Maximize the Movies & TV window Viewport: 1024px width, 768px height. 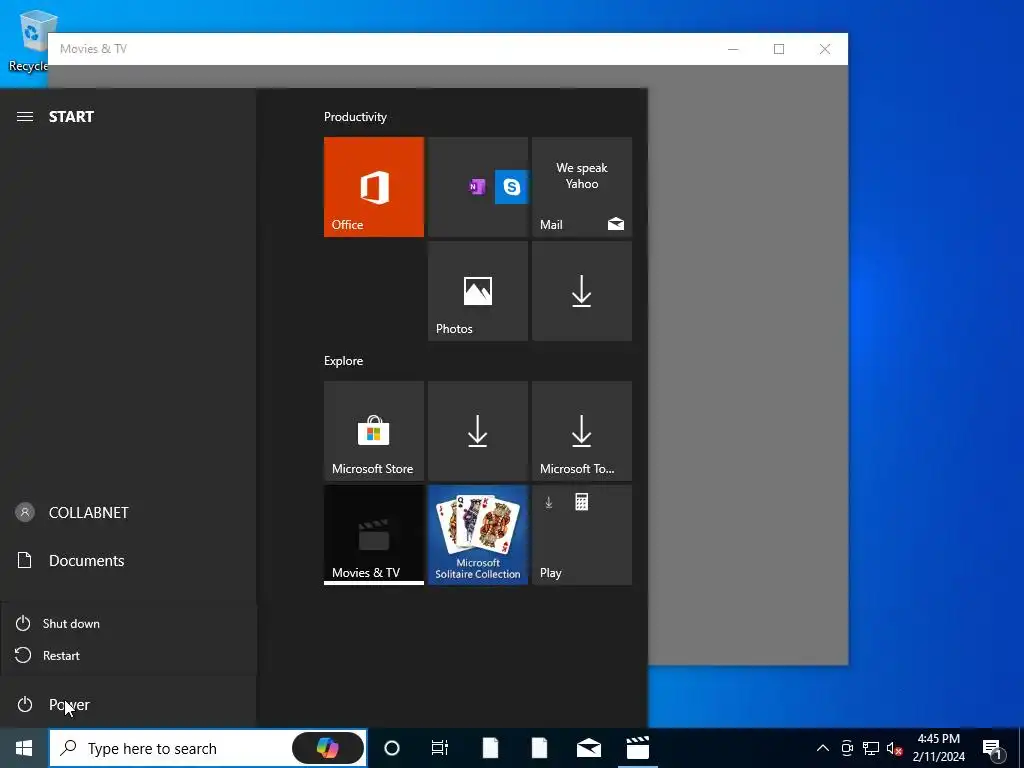[779, 49]
